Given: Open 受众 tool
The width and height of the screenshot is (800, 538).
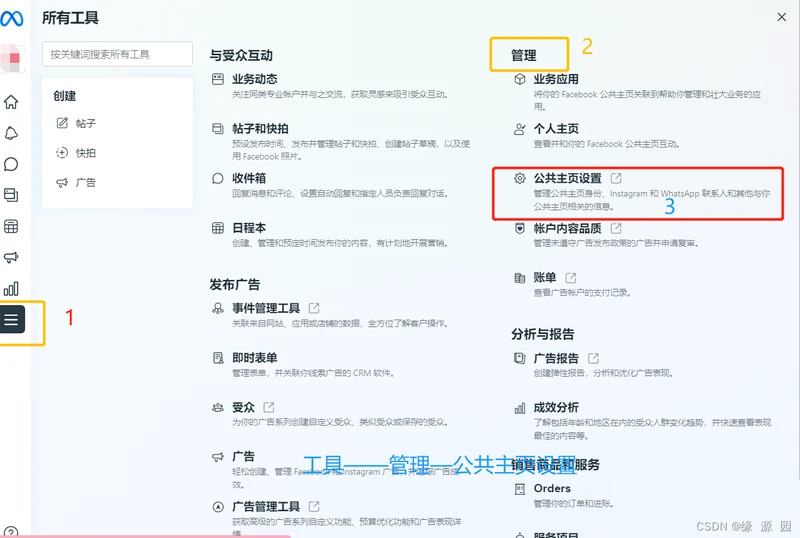Looking at the screenshot, I should (x=243, y=407).
